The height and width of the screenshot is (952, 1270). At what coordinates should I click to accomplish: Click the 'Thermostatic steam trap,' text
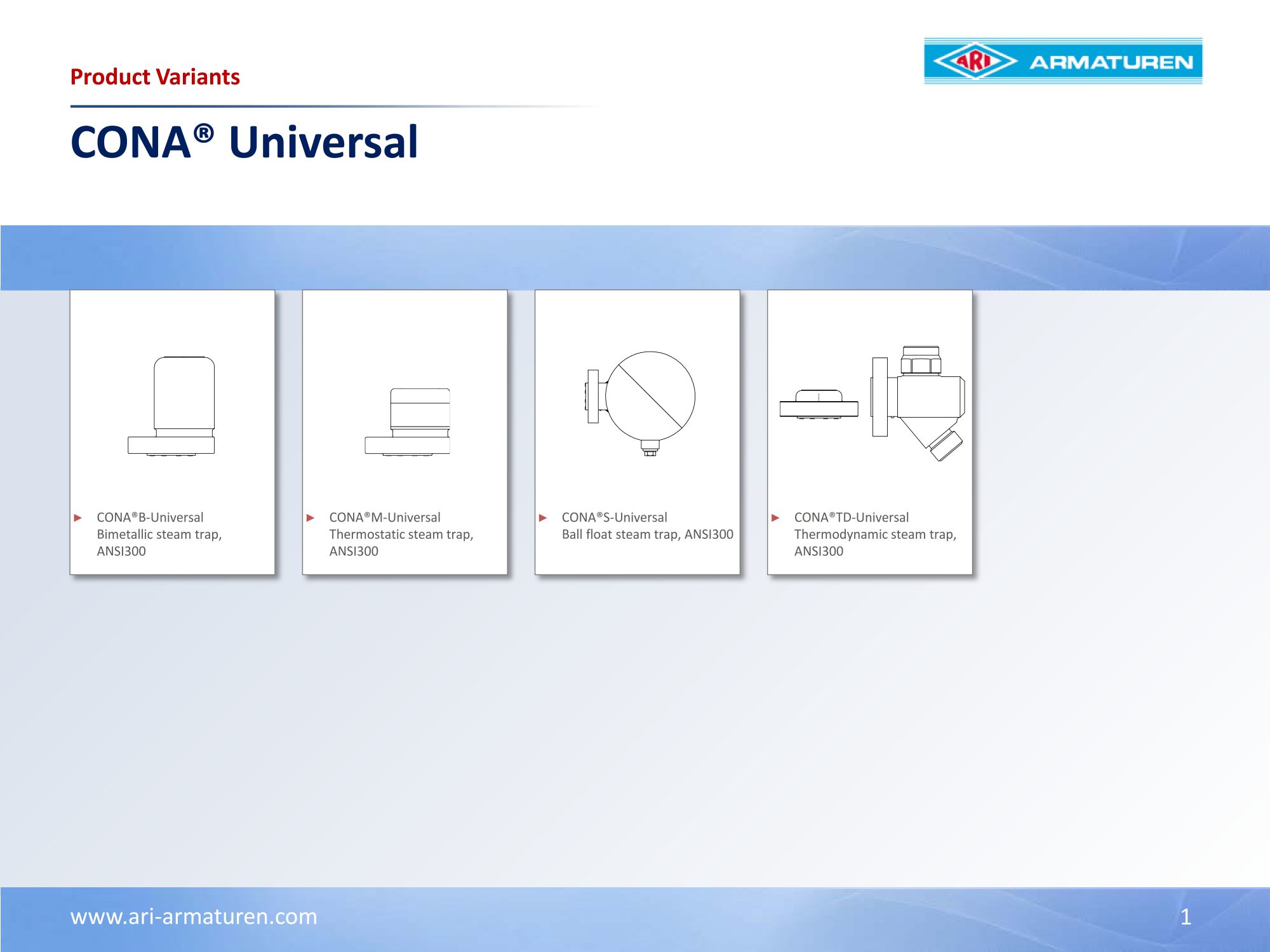pyautogui.click(x=401, y=534)
